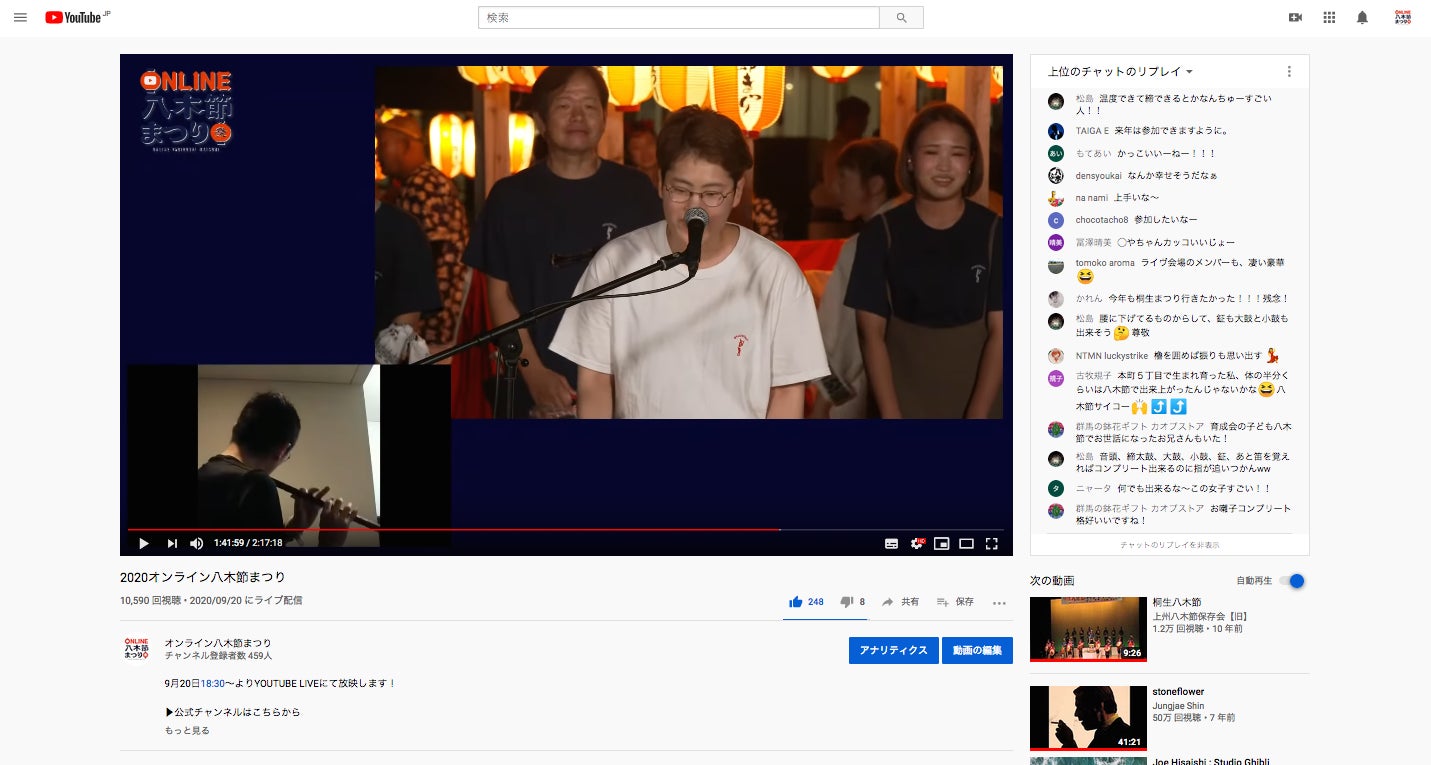Open player settings gear
The width and height of the screenshot is (1431, 765).
coord(917,543)
